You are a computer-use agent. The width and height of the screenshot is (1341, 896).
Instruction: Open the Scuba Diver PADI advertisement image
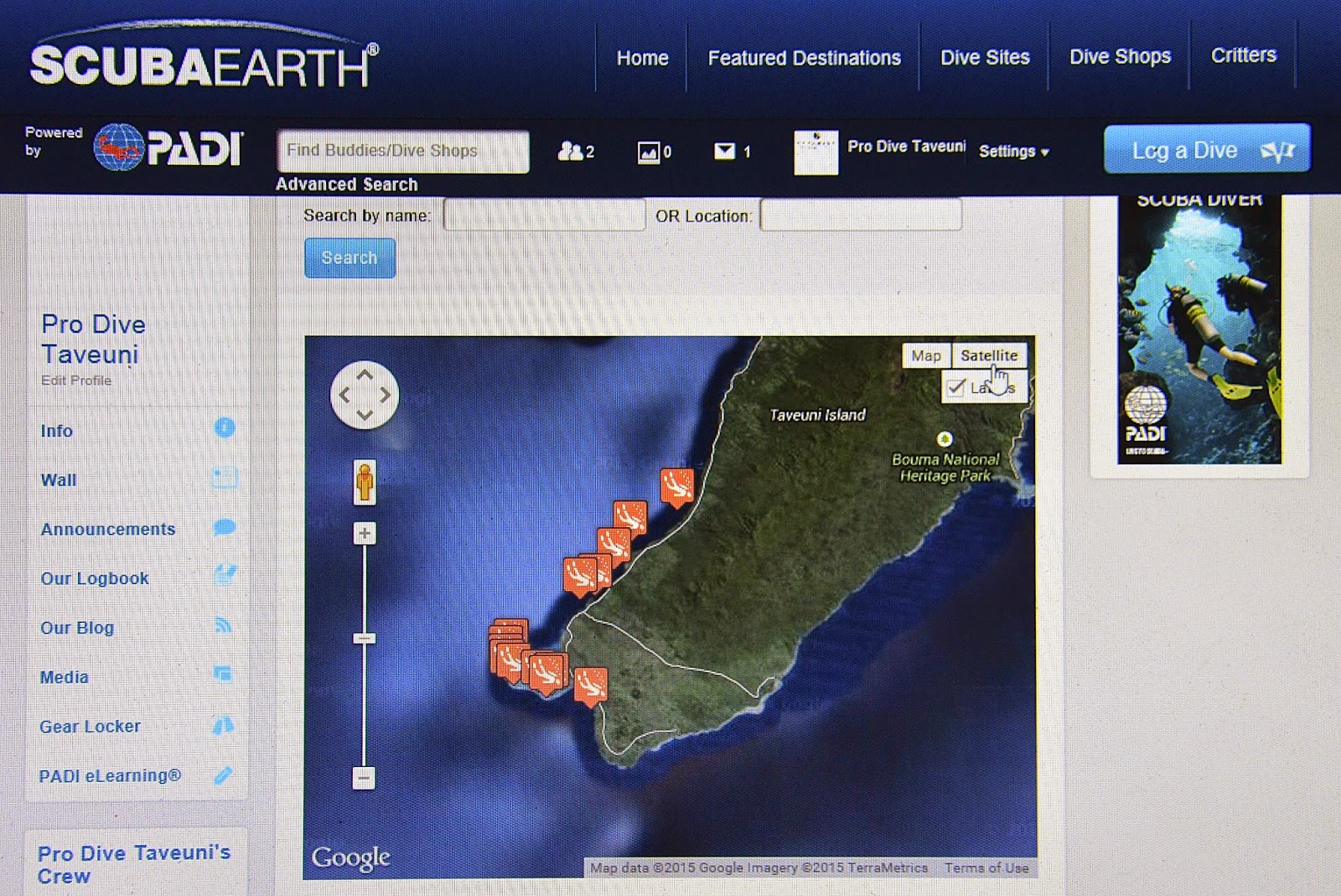(1199, 329)
